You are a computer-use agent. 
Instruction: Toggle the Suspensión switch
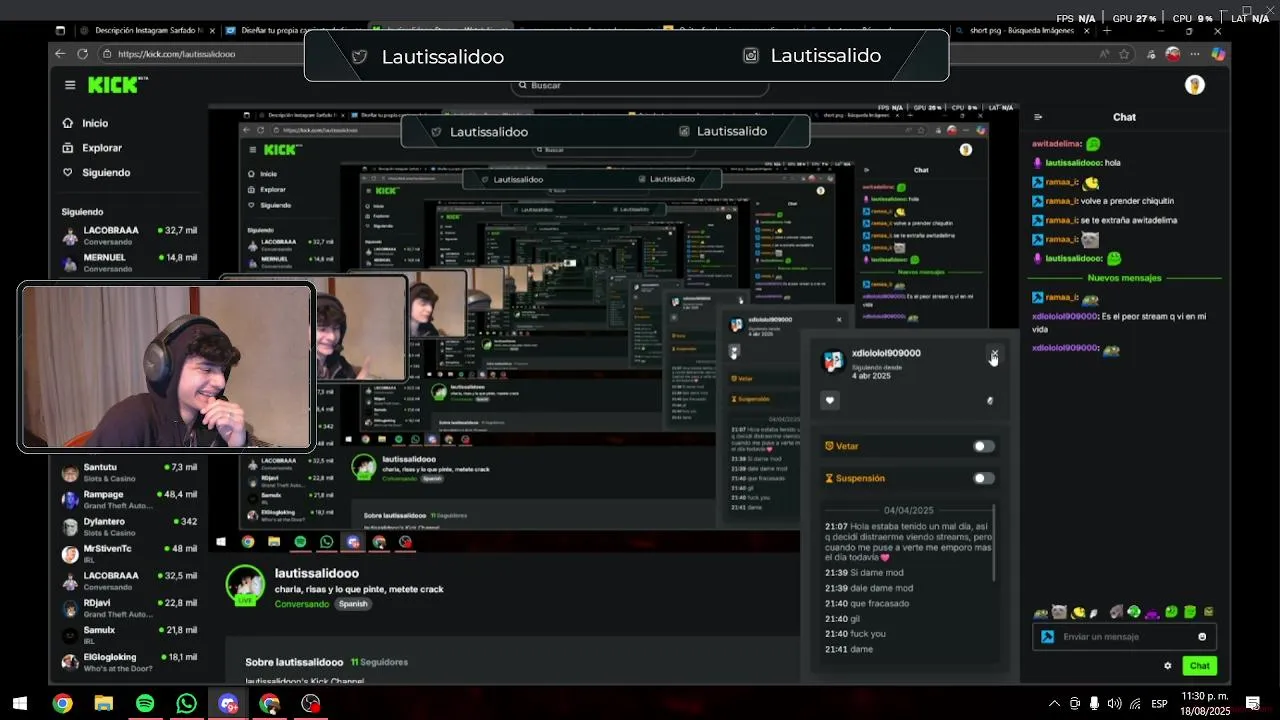[984, 478]
